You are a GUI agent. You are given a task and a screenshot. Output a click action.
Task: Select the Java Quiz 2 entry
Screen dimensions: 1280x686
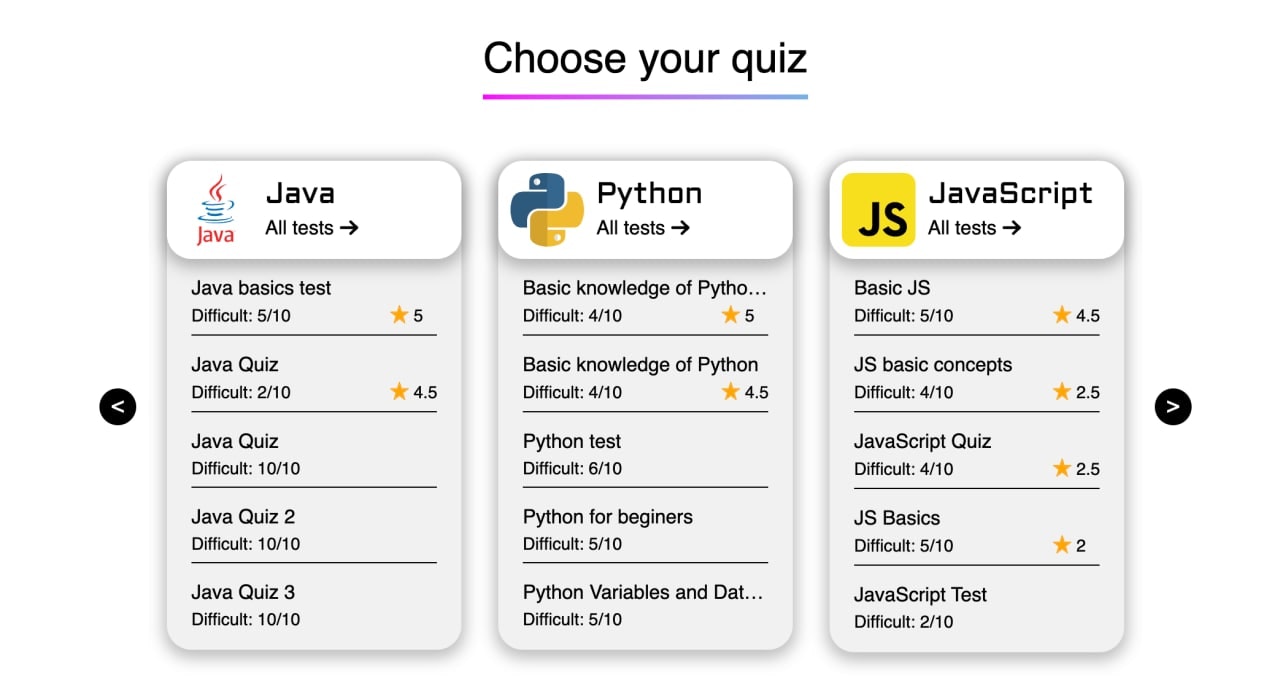(x=314, y=530)
